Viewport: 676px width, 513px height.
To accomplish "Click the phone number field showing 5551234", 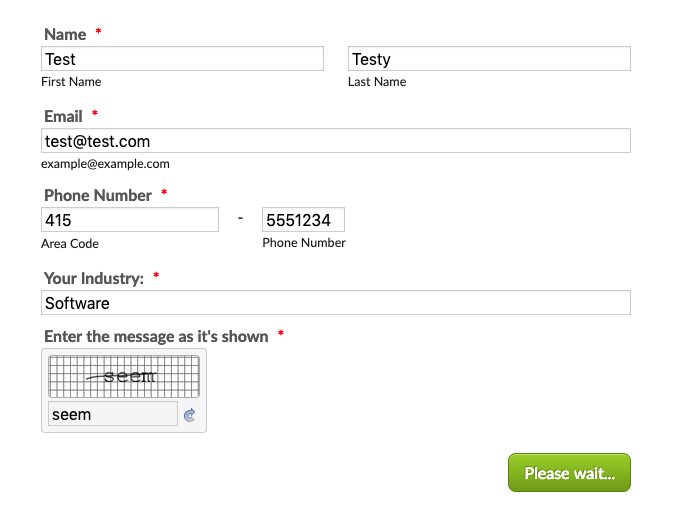I will pos(303,220).
